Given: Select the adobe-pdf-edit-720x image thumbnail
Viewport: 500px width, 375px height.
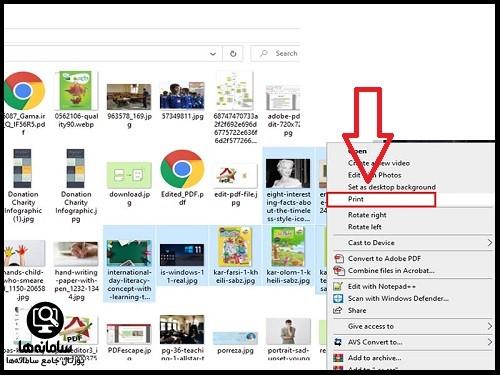Looking at the screenshot, I should pos(283,97).
